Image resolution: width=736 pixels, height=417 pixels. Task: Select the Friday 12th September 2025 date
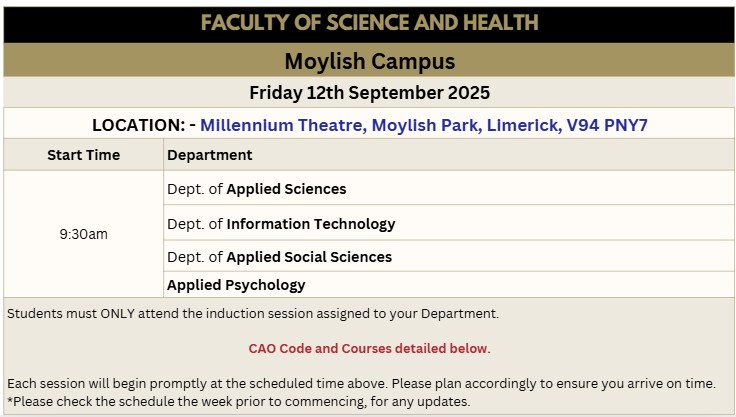(369, 93)
